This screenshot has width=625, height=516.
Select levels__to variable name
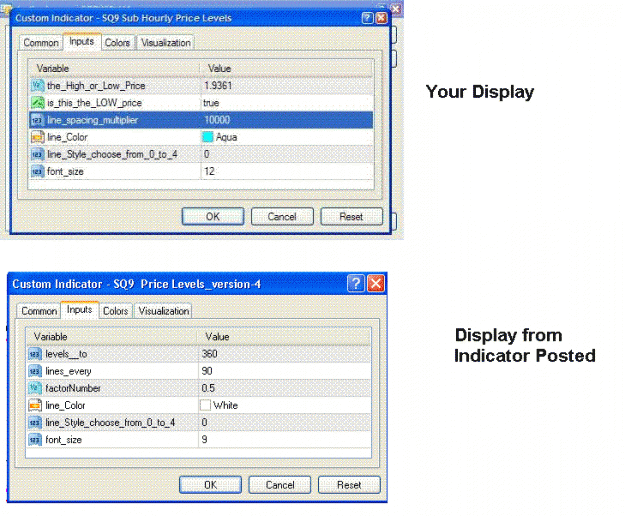click(66, 354)
